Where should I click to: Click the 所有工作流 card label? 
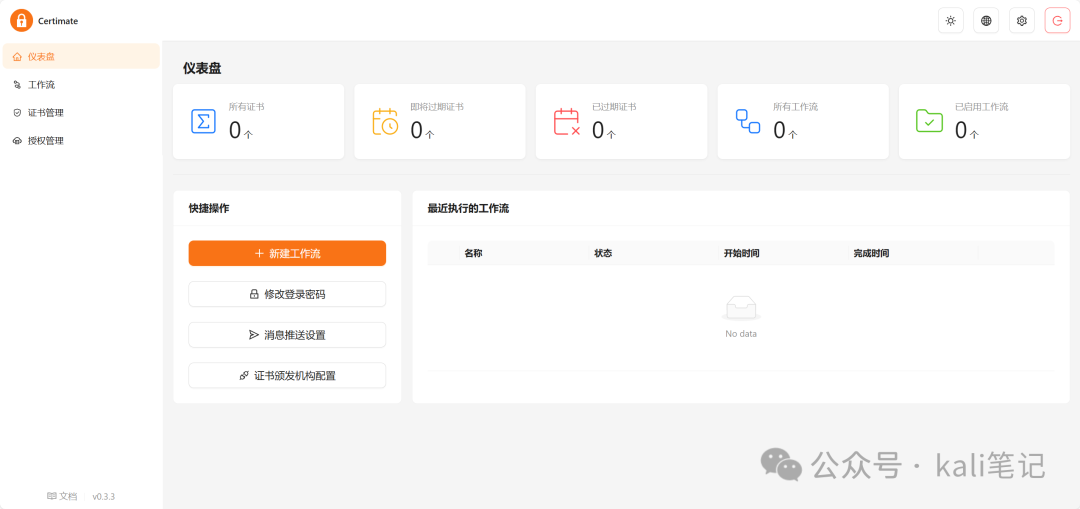[796, 107]
